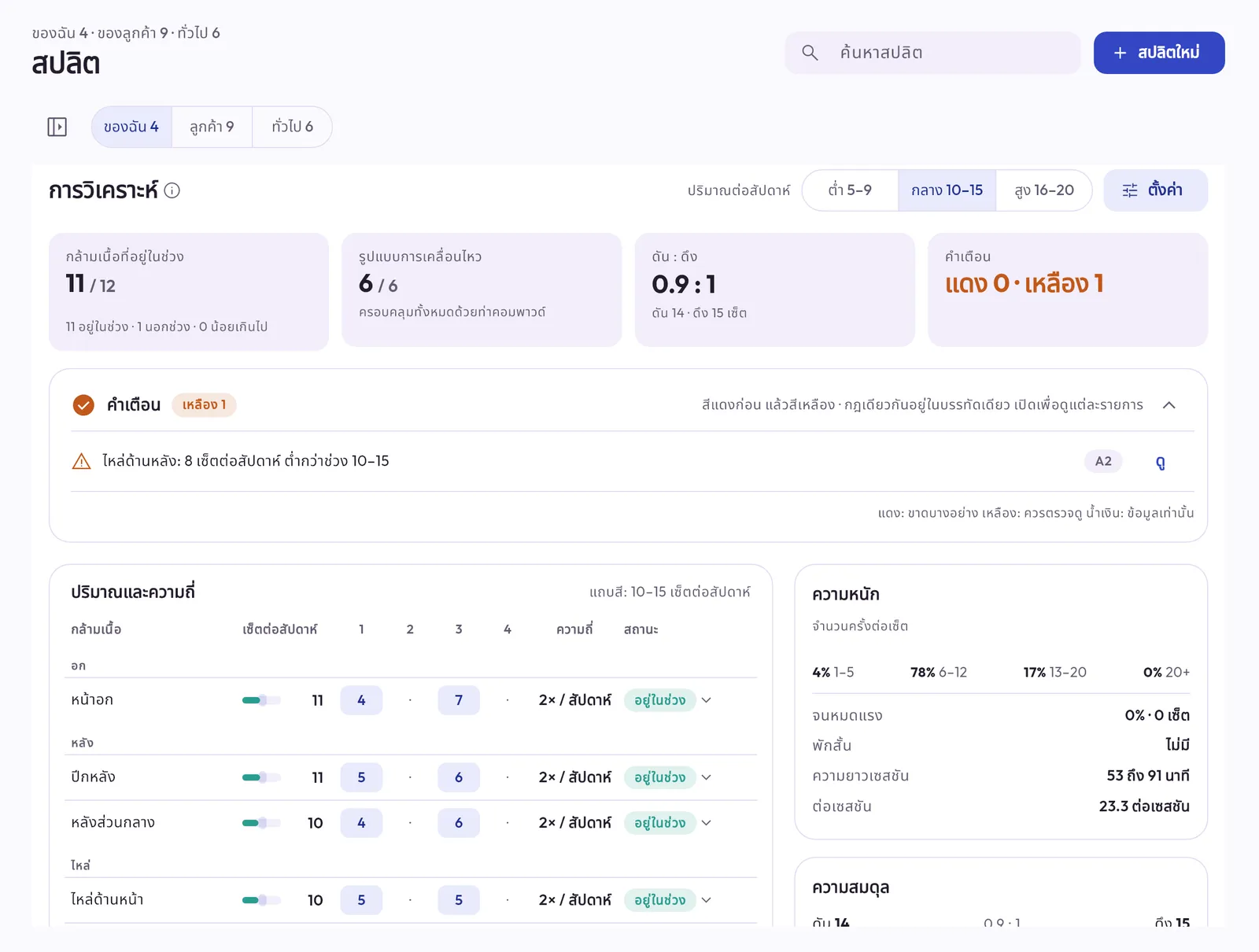Select the ต่ำ 5–9 weekly volume option

850,190
